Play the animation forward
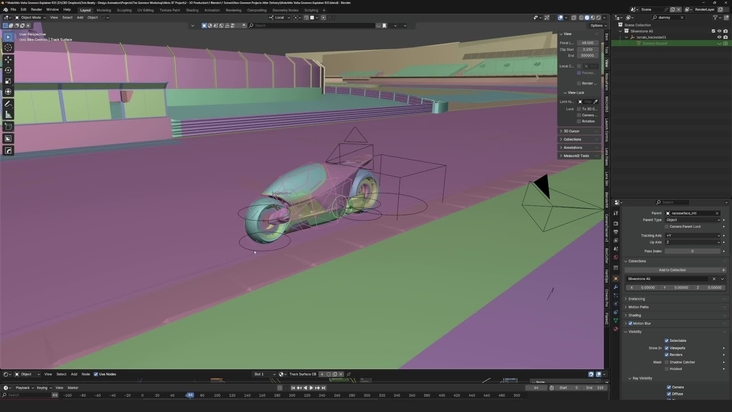 (311, 388)
